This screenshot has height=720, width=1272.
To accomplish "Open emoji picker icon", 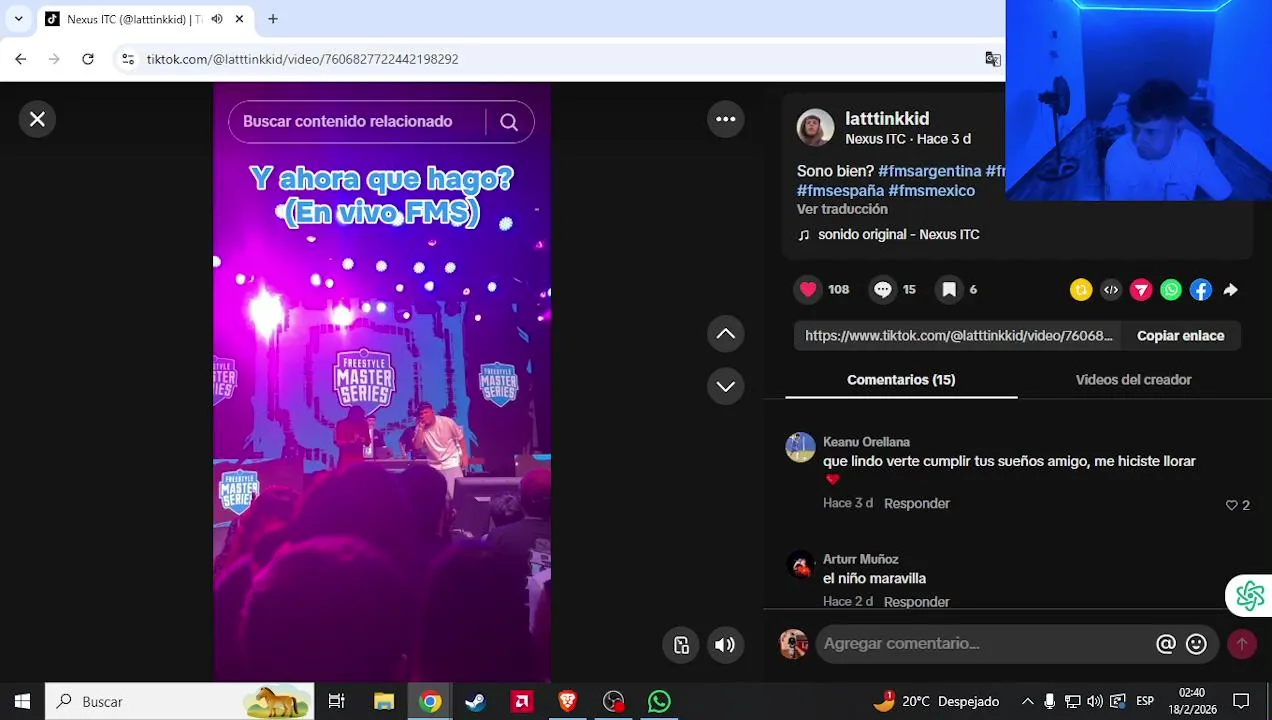I will [x=1196, y=644].
